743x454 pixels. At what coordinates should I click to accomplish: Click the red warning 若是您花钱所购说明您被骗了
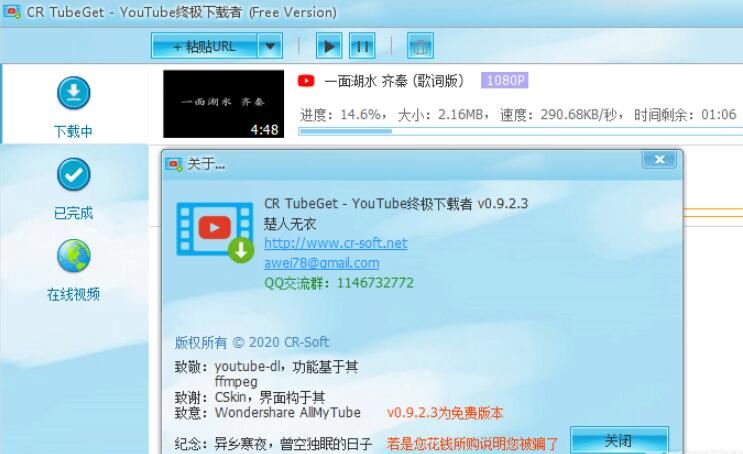[473, 444]
